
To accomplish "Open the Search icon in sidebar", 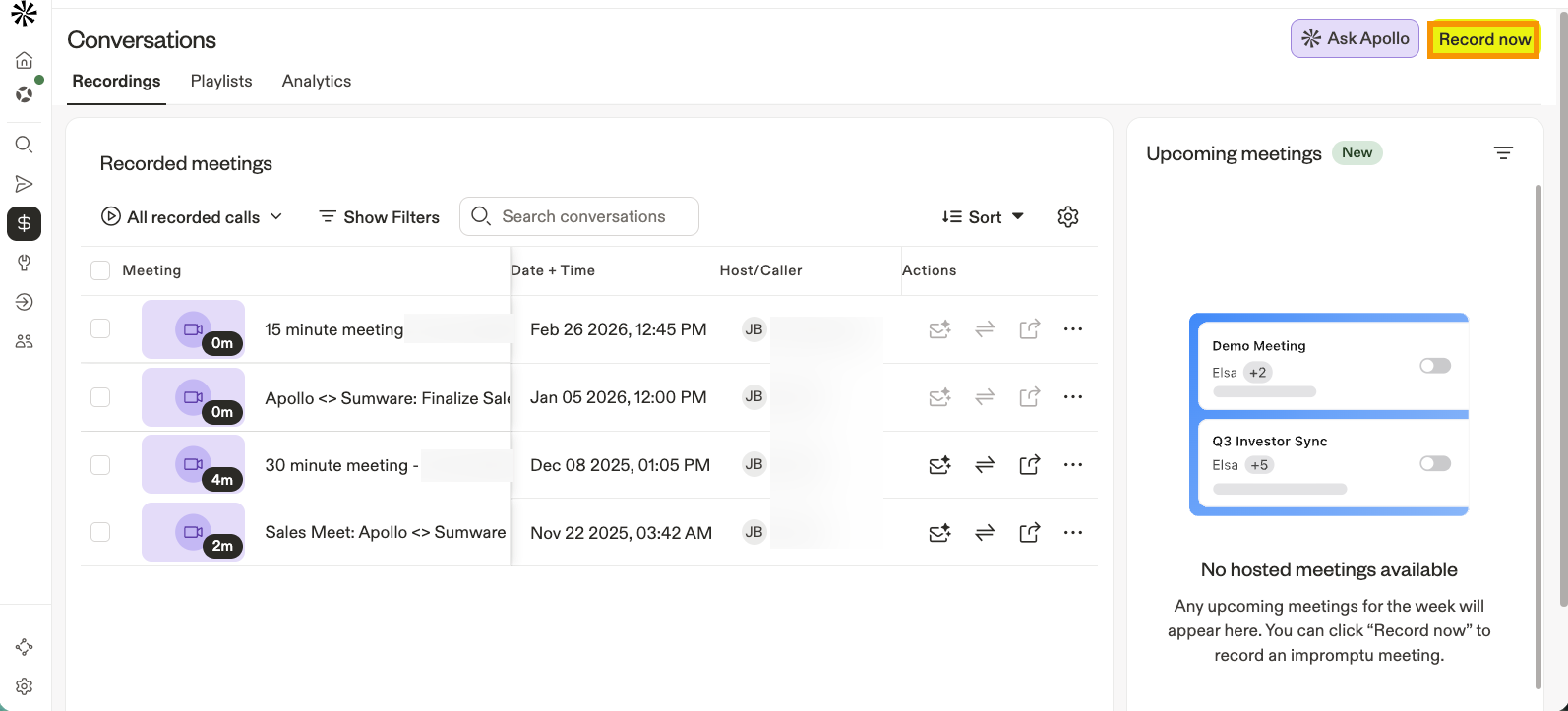I will pos(25,145).
